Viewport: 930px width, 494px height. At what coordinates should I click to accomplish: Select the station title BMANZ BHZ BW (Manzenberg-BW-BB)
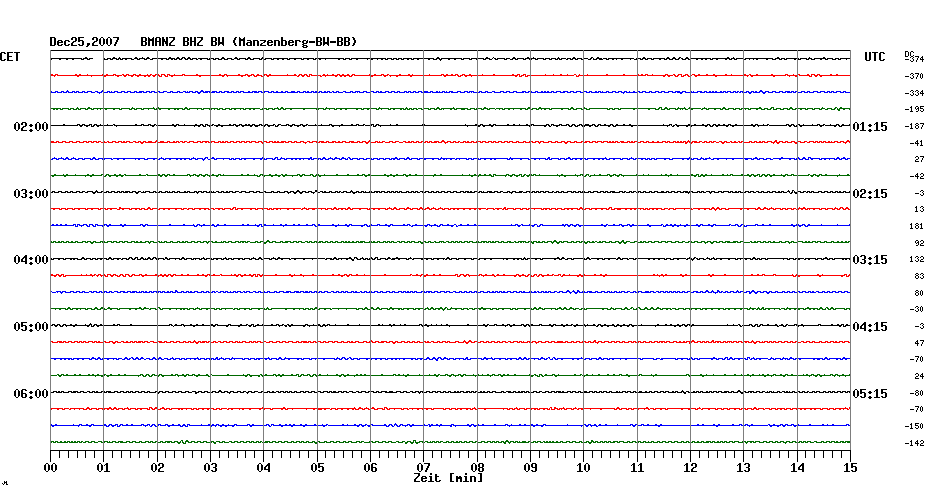tap(249, 42)
